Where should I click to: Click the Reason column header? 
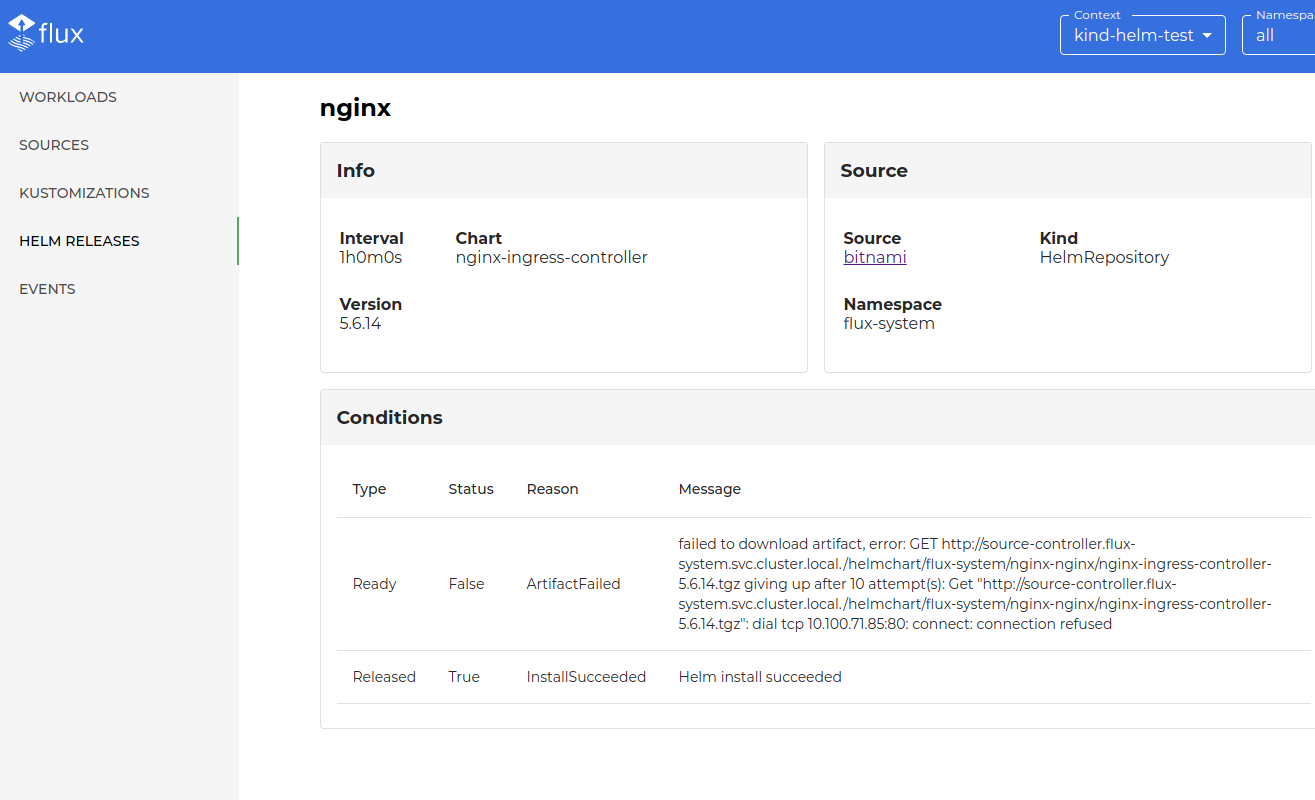[553, 489]
